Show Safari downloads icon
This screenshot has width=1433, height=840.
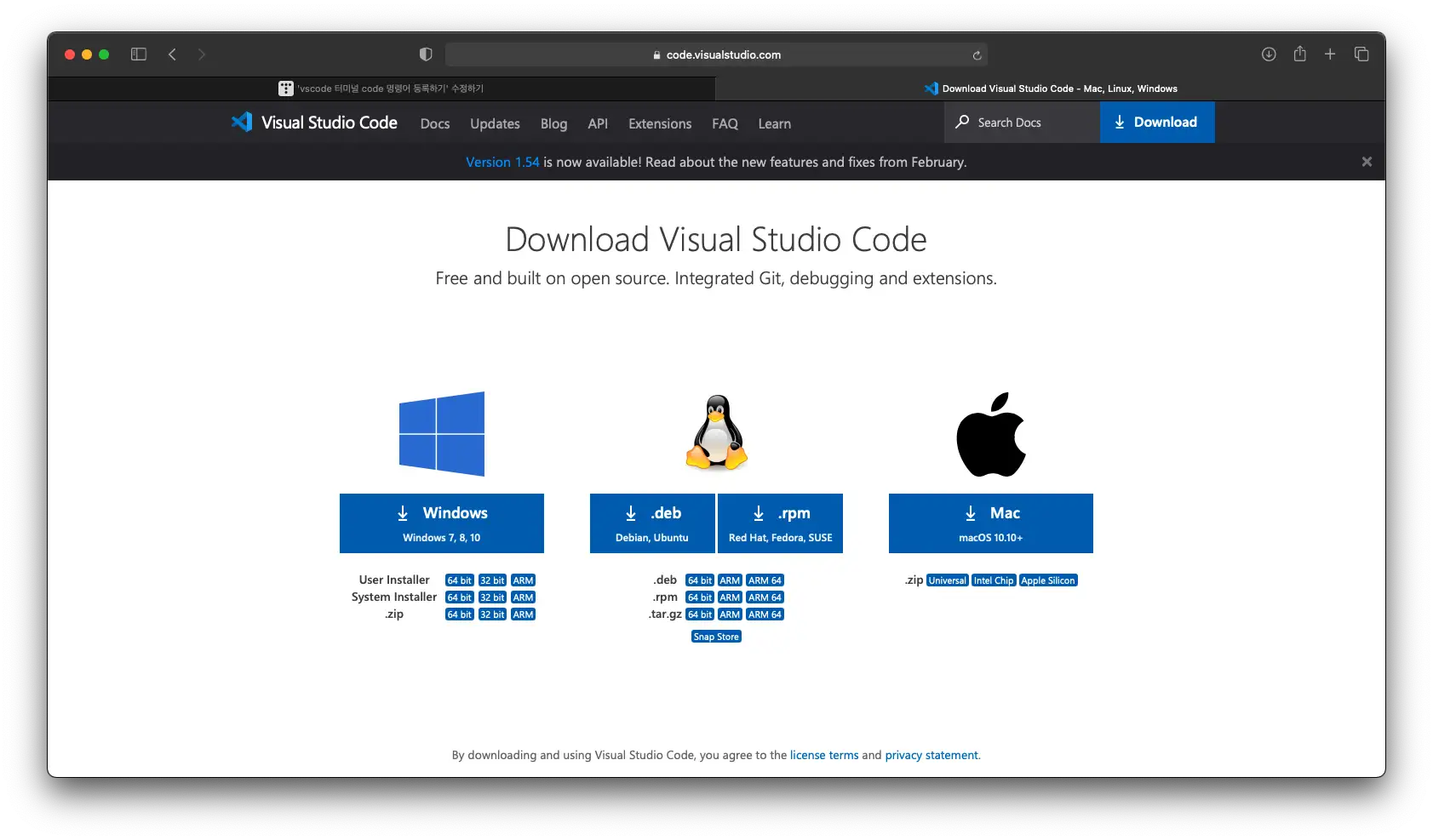(x=1269, y=54)
